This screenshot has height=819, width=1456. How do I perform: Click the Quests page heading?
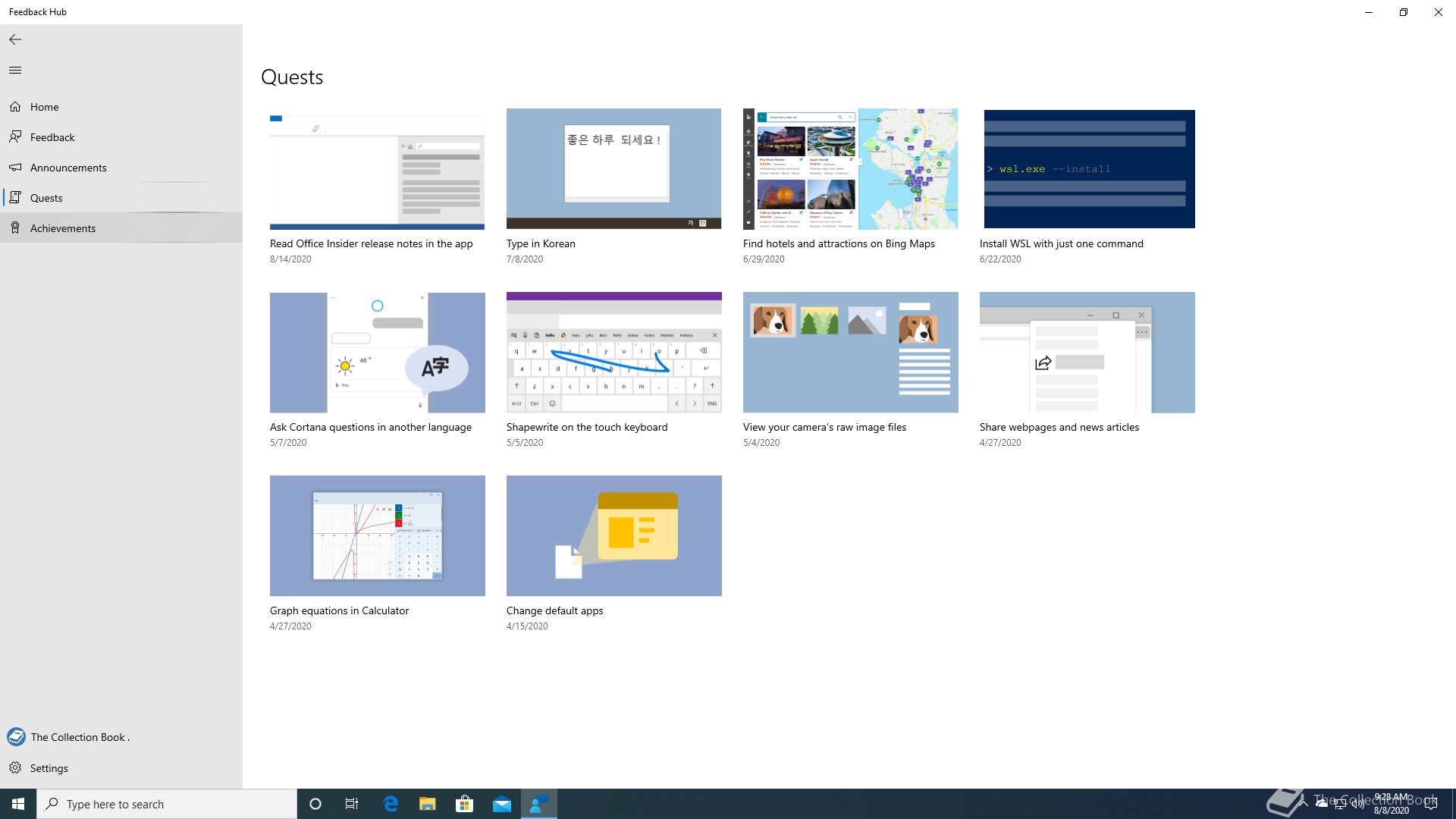coord(292,77)
